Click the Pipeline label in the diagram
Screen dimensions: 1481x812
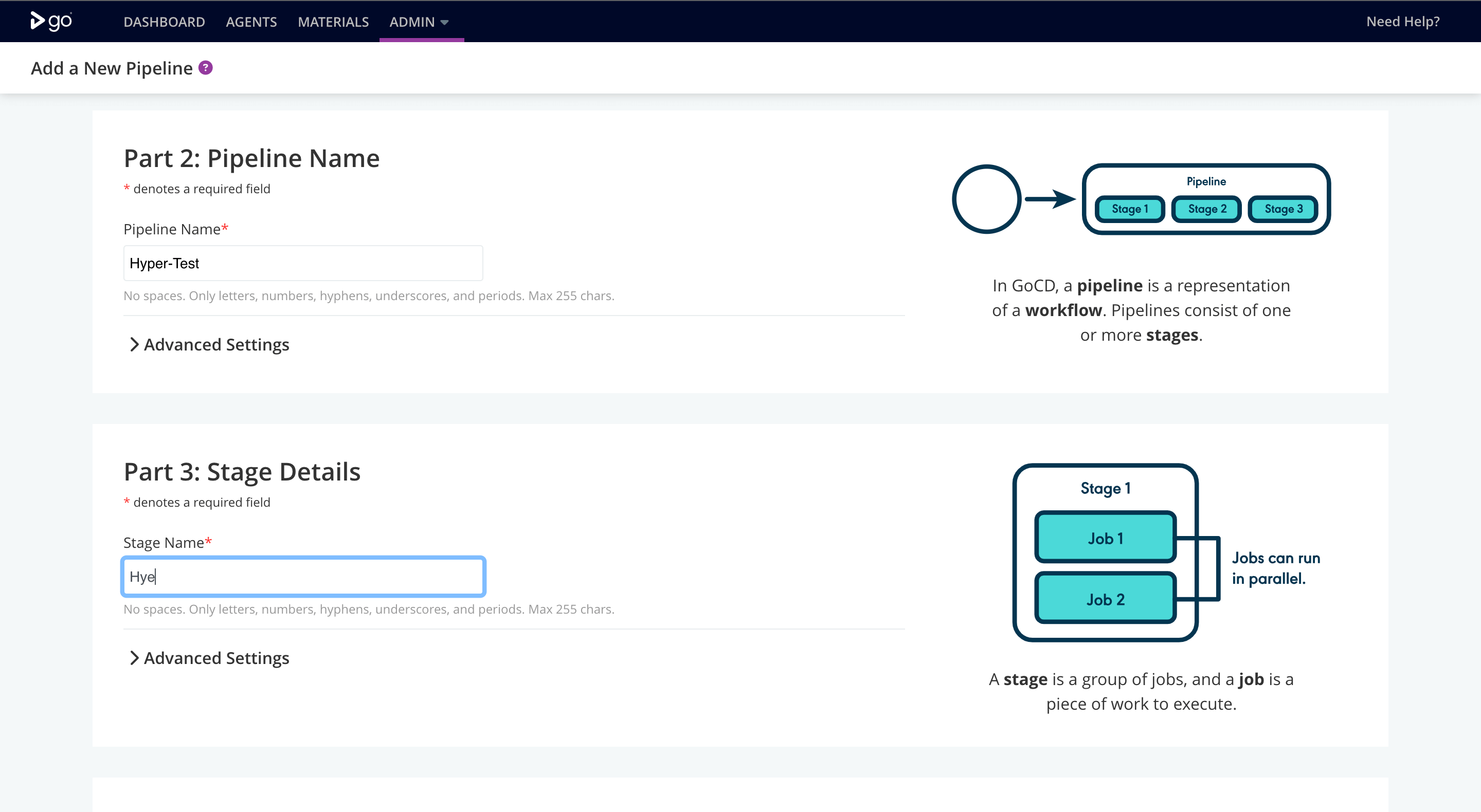(1205, 181)
